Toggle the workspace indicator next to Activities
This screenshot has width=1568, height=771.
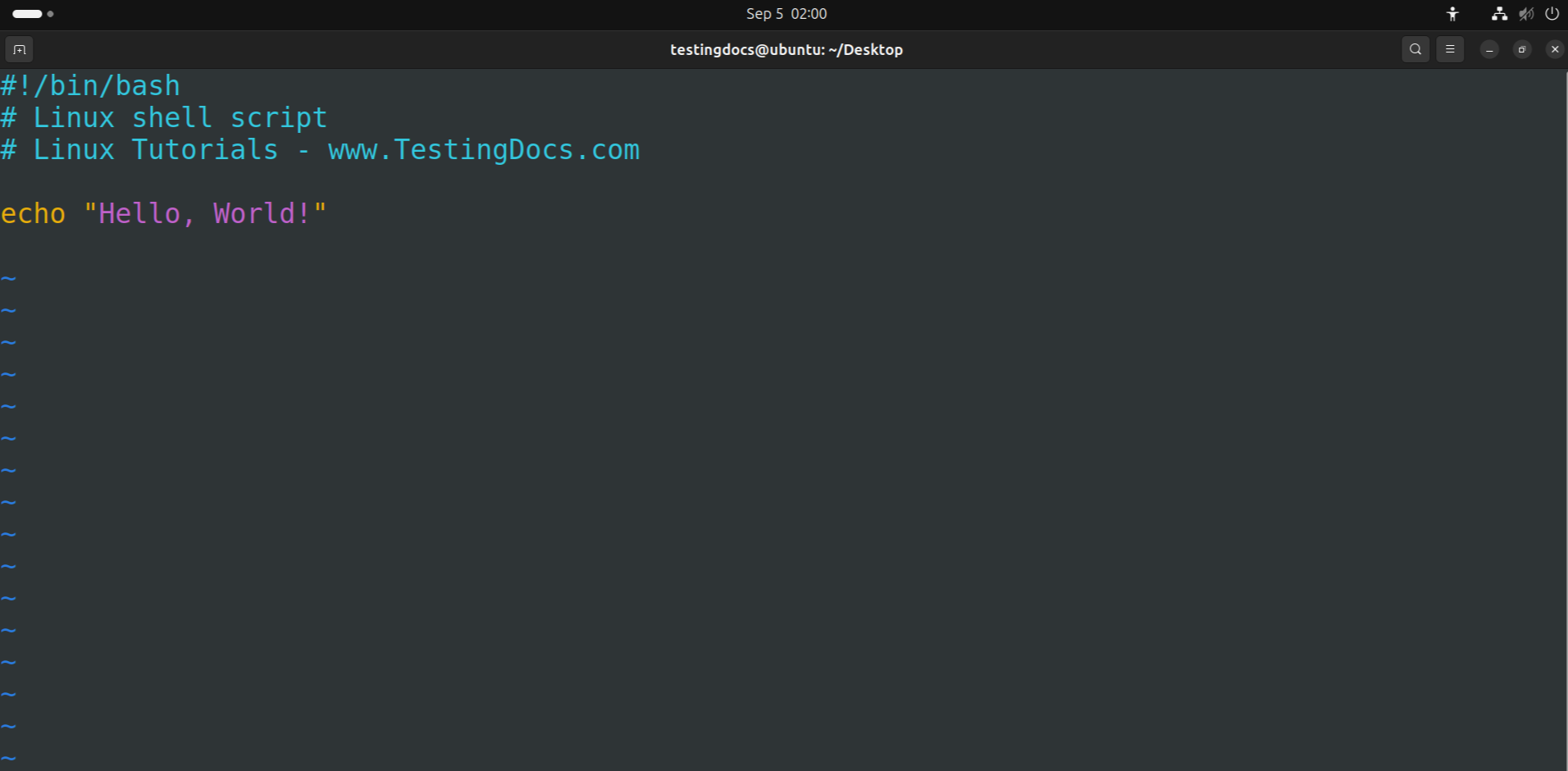coord(51,14)
